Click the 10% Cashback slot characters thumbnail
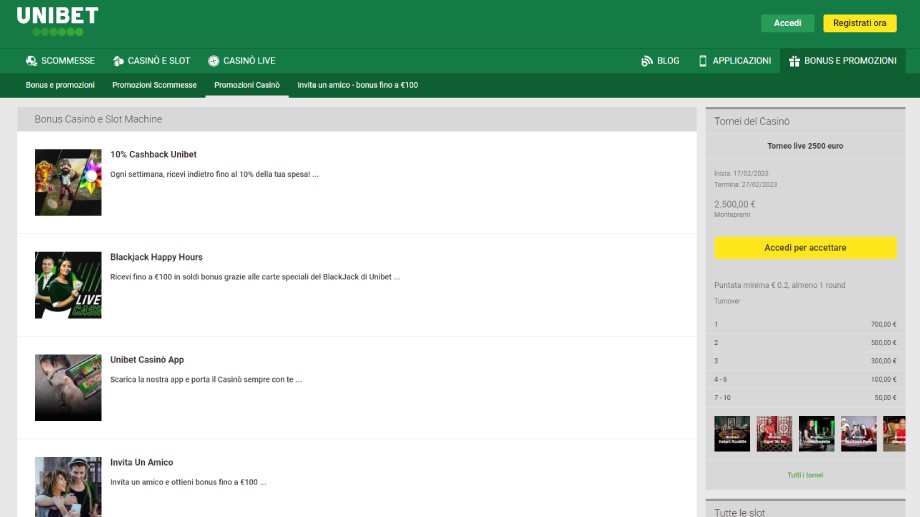This screenshot has height=517, width=920. tap(68, 183)
